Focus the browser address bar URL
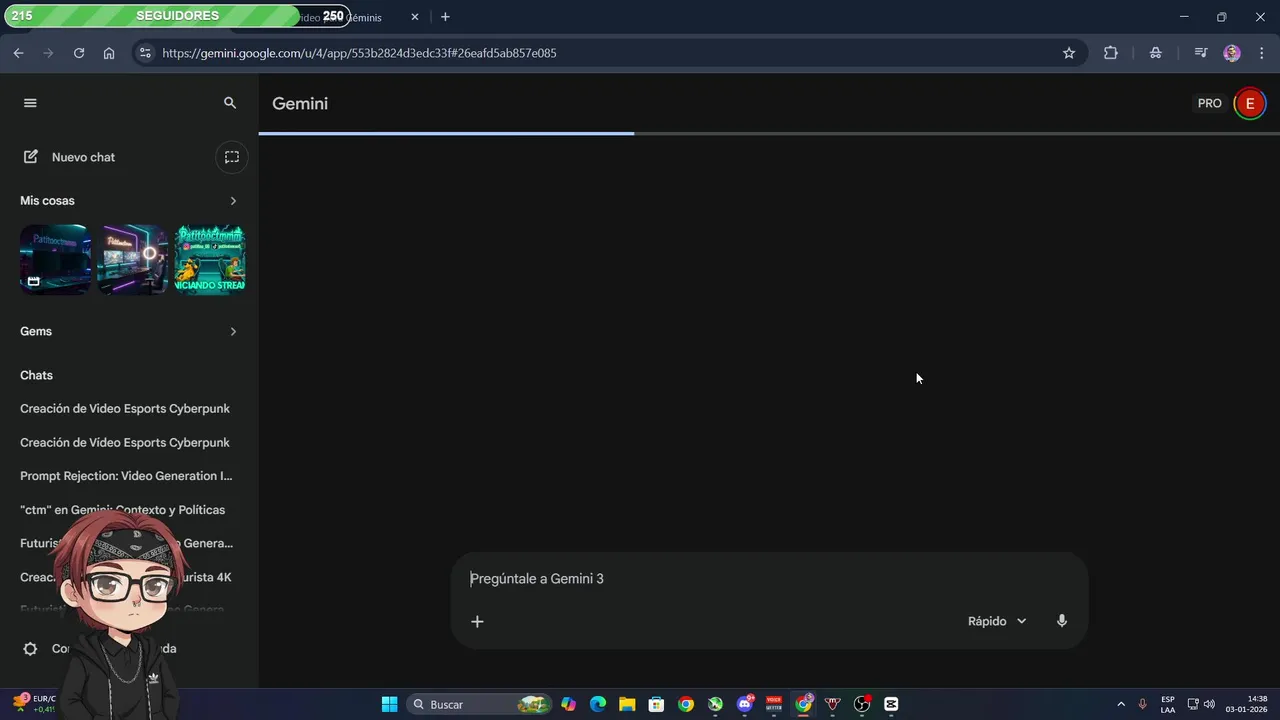The height and width of the screenshot is (720, 1280). [359, 53]
